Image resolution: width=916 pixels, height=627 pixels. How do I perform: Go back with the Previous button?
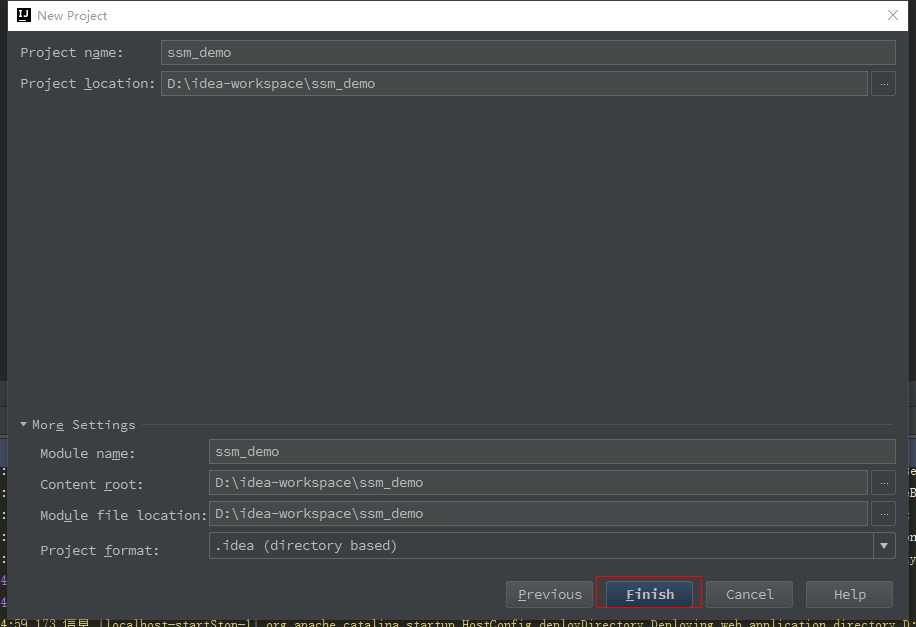(x=549, y=594)
